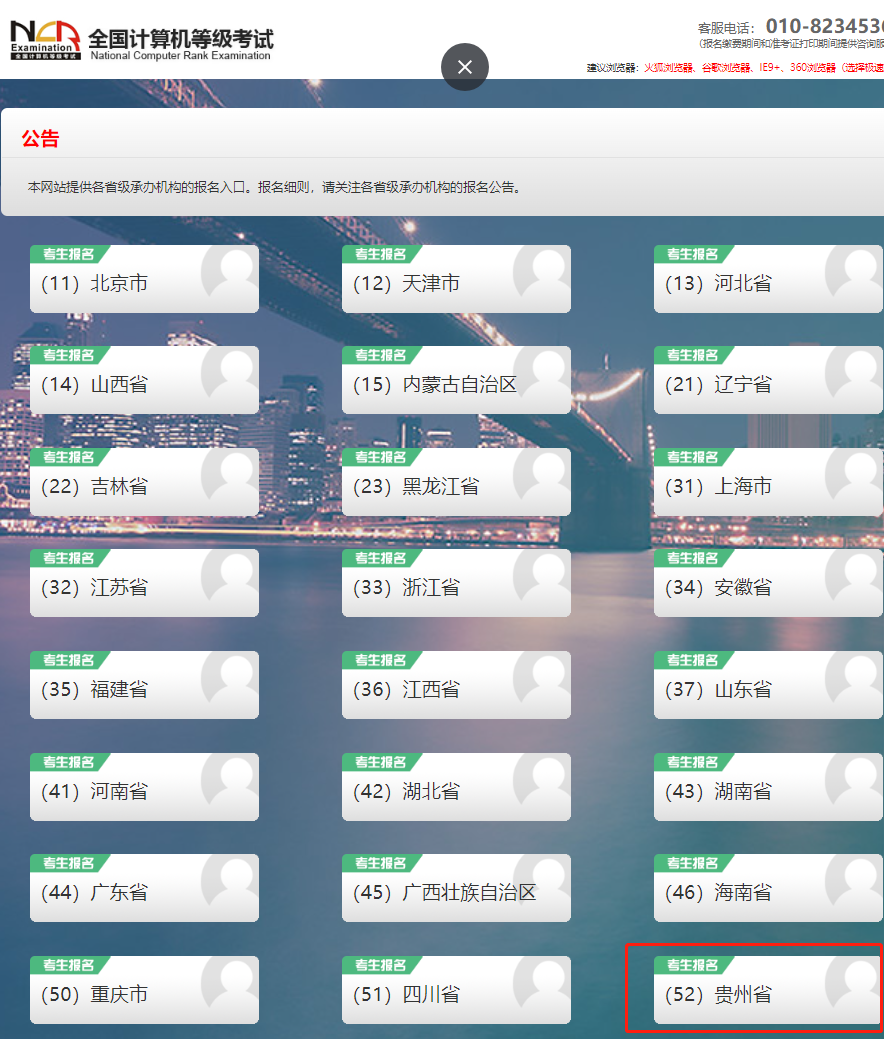Click the avatar icon on 北京市 card
The image size is (884, 1039).
click(x=233, y=272)
